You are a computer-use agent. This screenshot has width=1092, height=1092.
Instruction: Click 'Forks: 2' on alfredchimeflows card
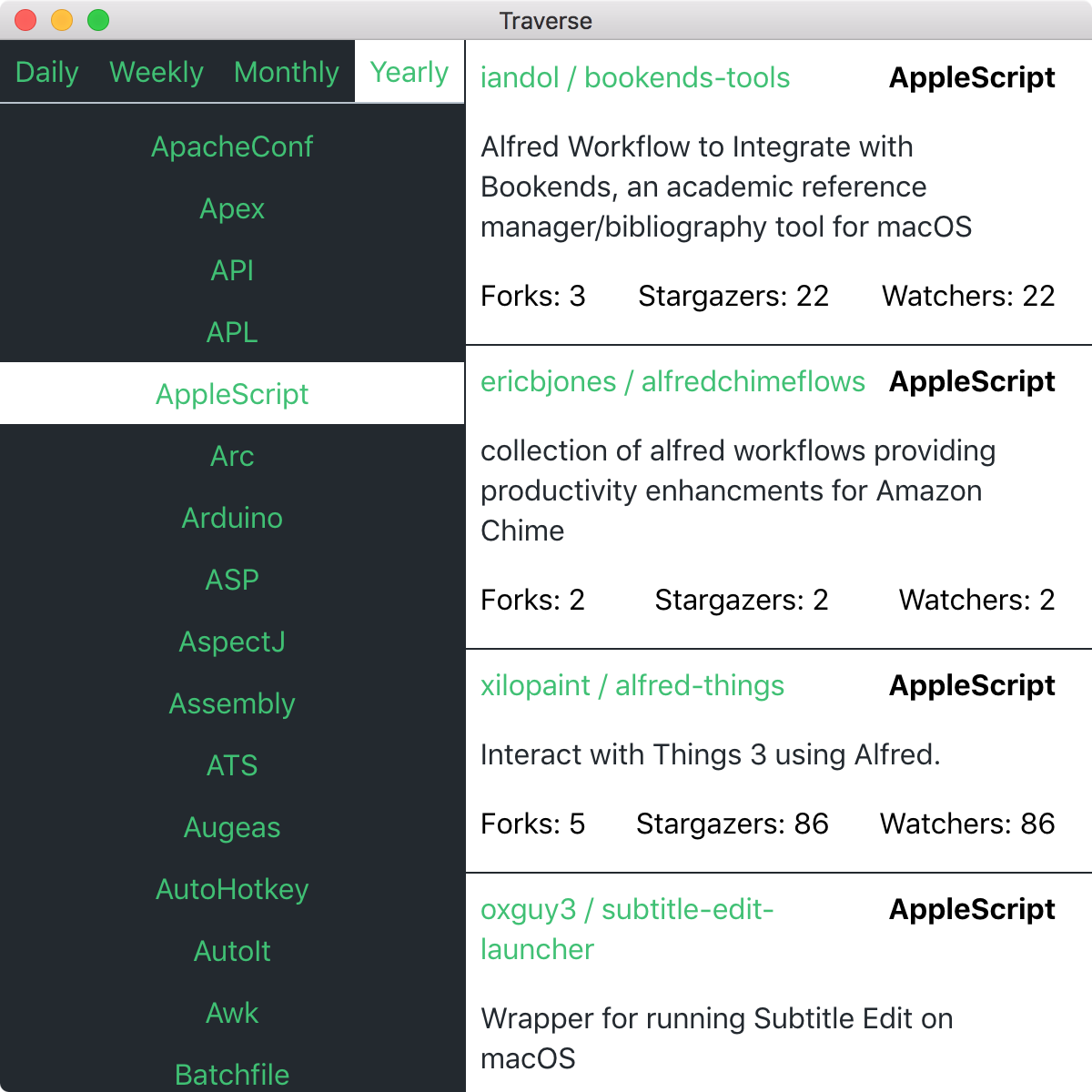pos(533,600)
